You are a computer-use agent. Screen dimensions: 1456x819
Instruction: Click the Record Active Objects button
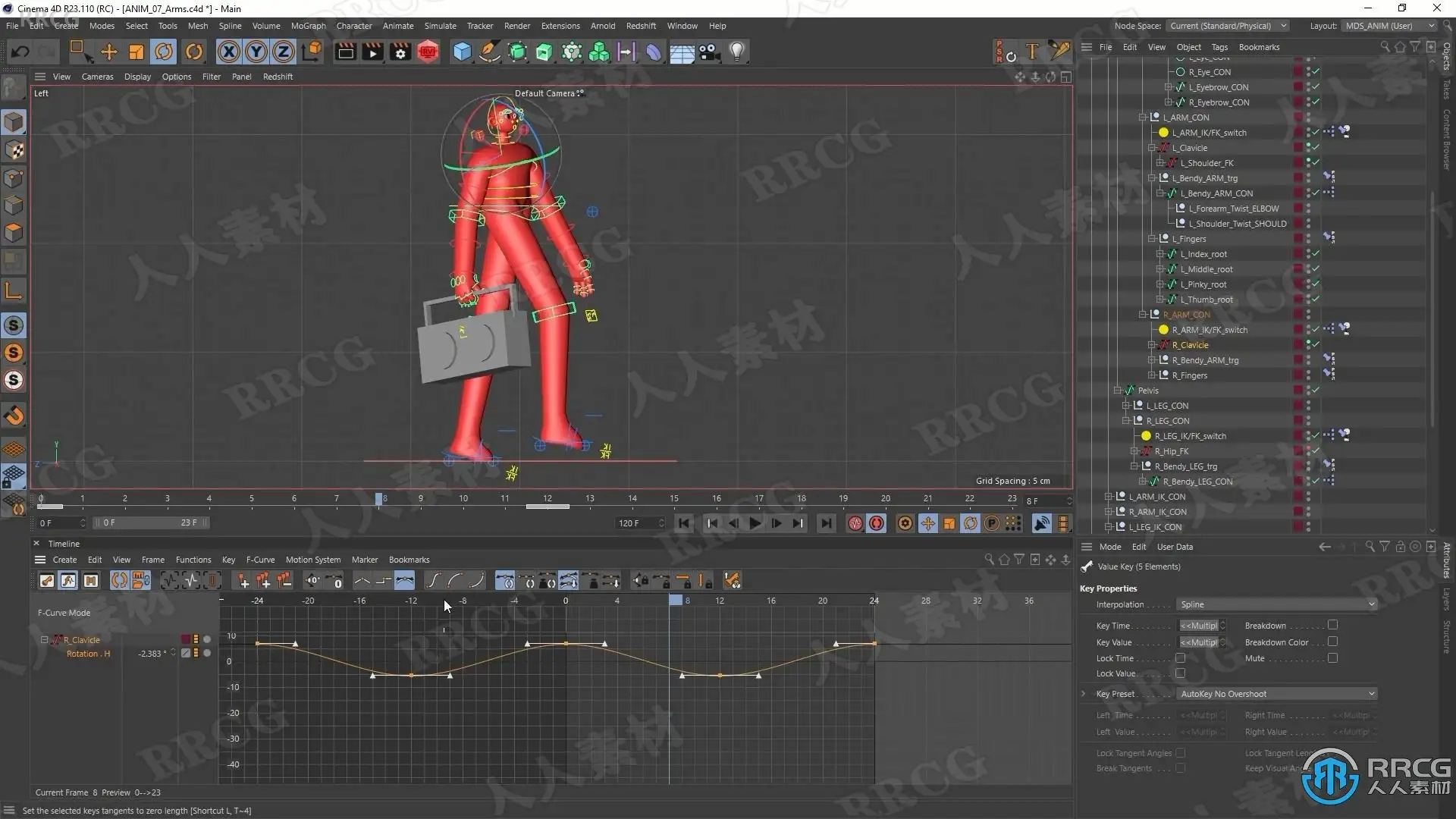(x=855, y=523)
